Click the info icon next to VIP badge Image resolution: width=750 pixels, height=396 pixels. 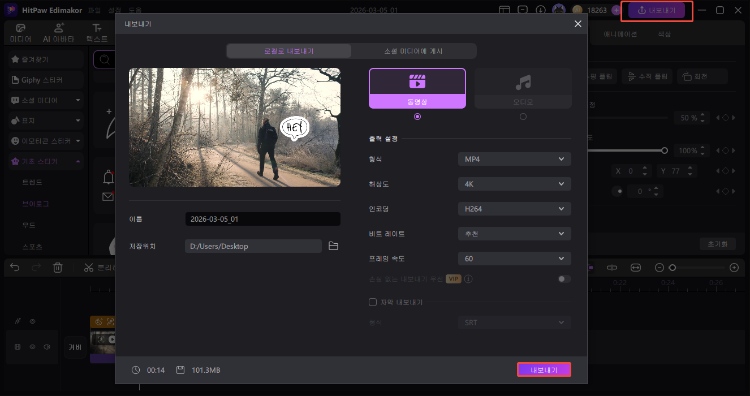(x=468, y=279)
